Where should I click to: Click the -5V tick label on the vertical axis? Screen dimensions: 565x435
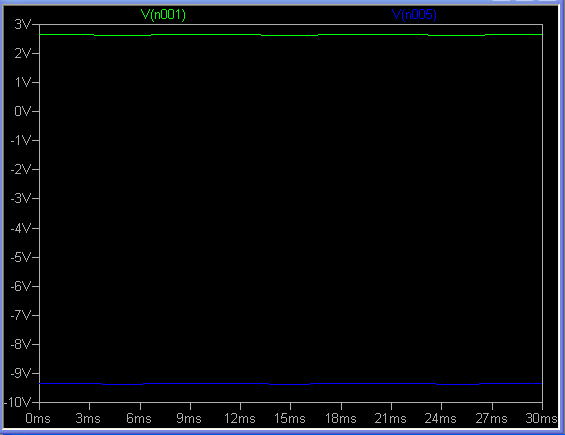[x=21, y=257]
